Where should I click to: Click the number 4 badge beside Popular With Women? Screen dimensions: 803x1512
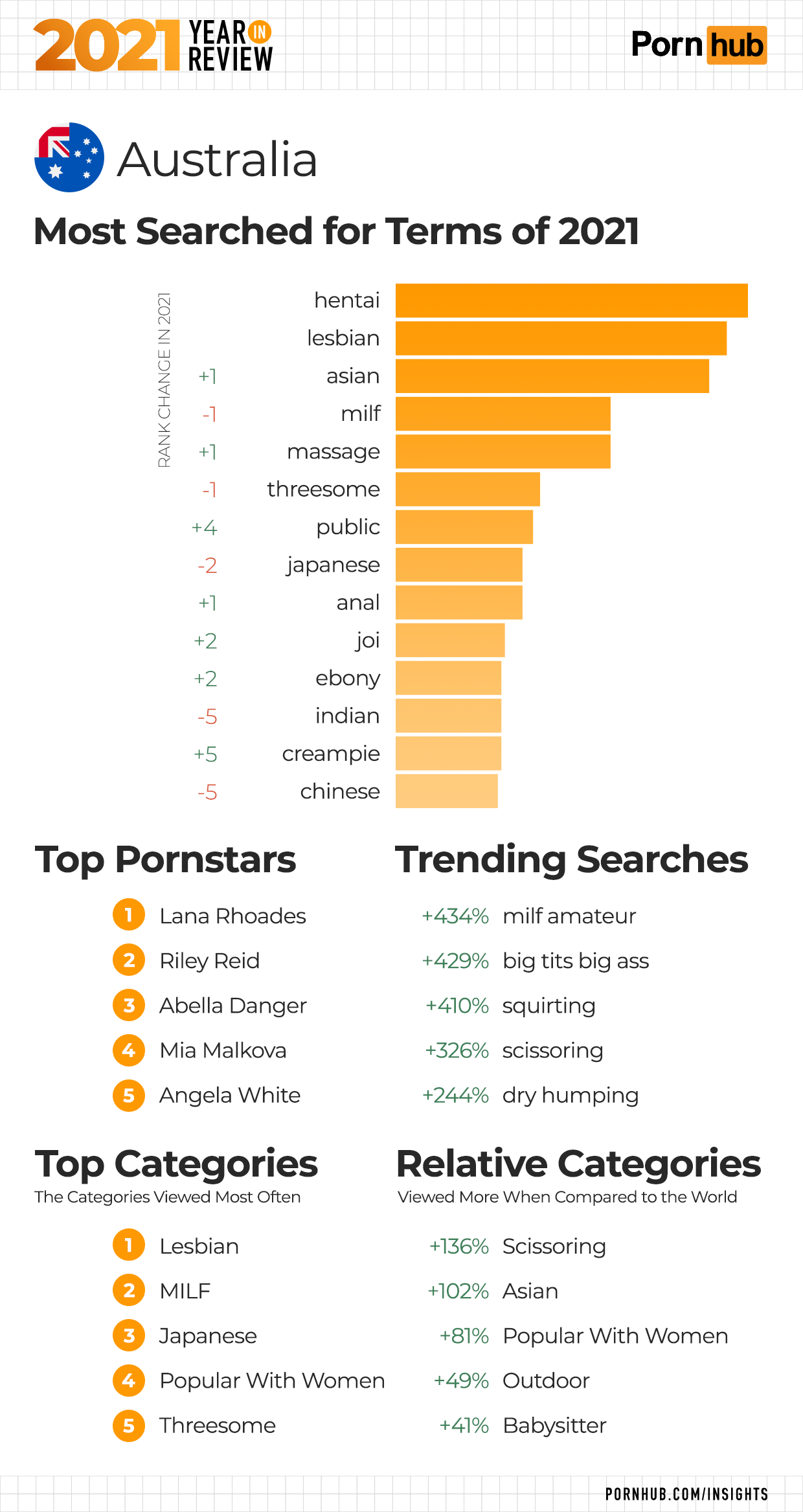pos(129,1381)
